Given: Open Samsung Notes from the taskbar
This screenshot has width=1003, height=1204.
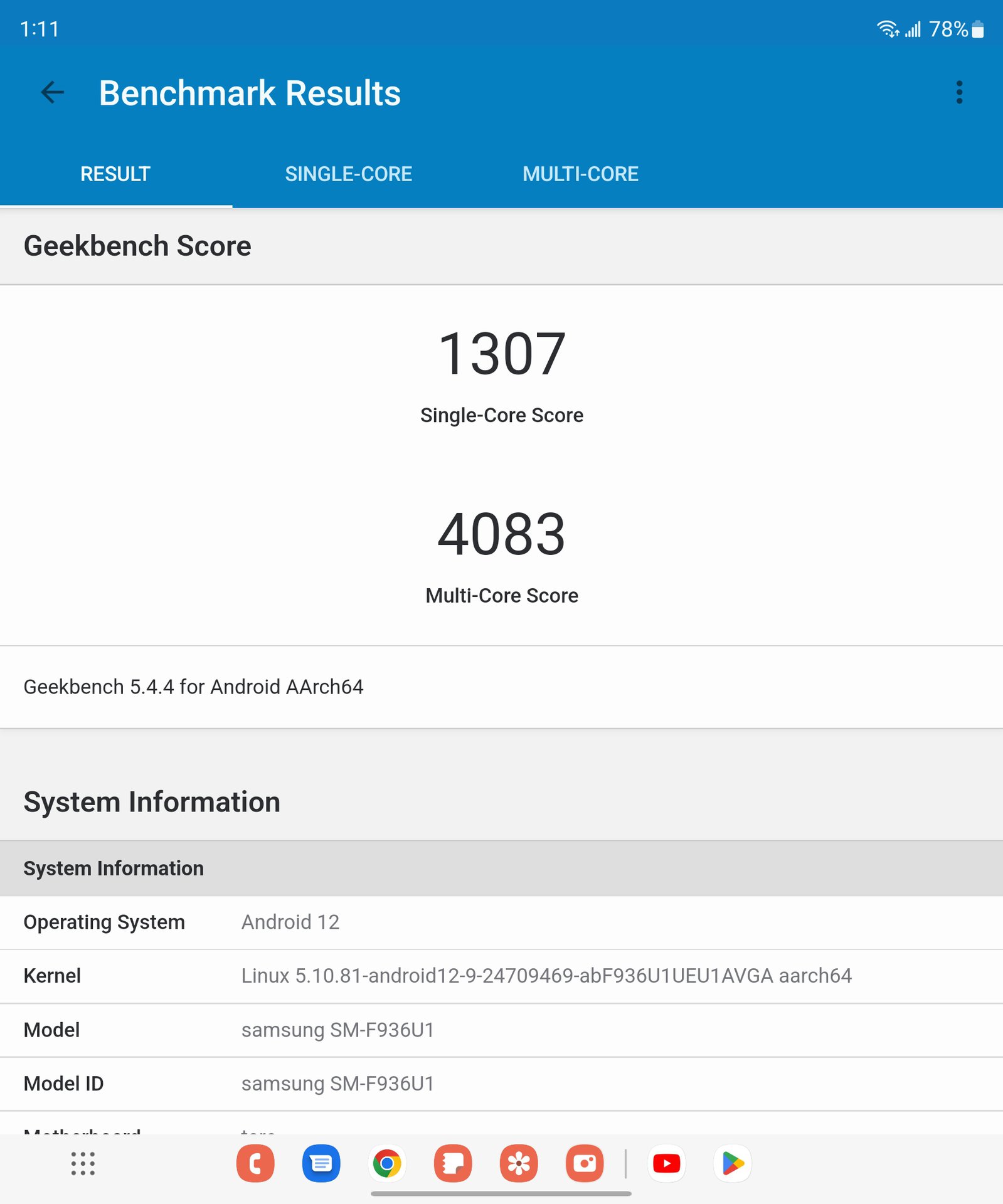Looking at the screenshot, I should coord(453,1164).
